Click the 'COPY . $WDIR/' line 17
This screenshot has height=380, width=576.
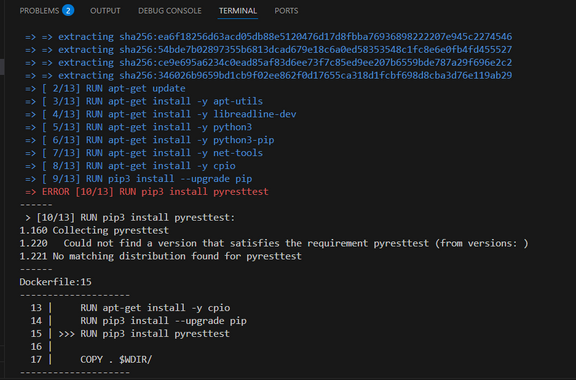[116, 359]
